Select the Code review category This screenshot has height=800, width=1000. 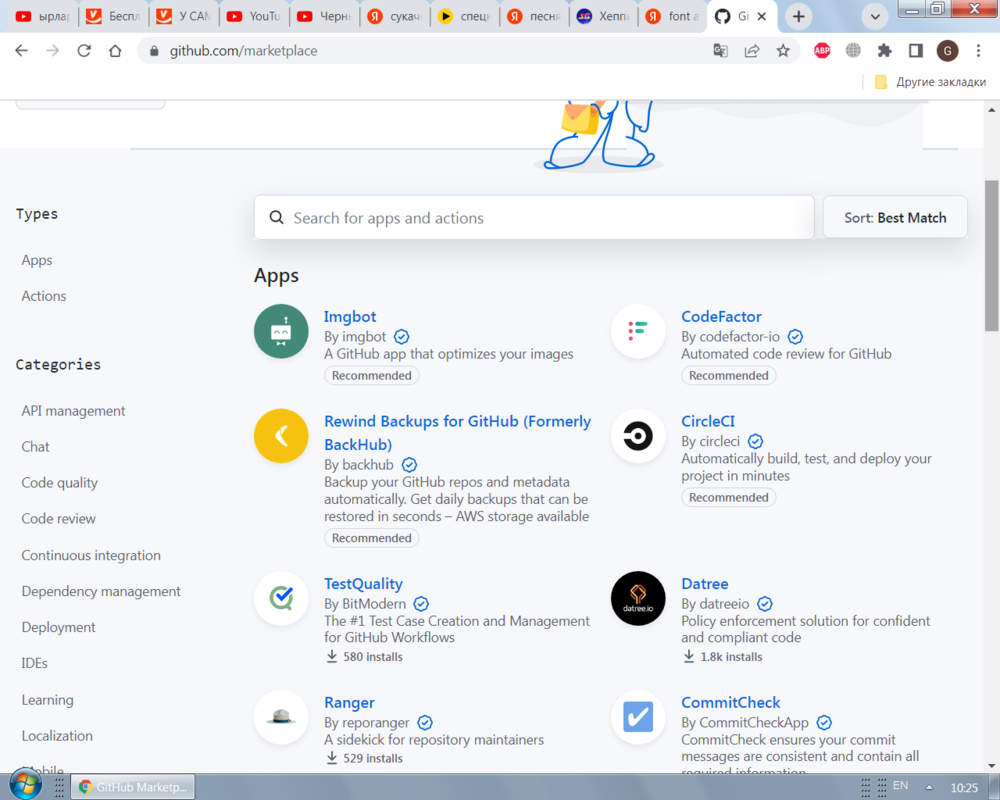click(x=59, y=519)
